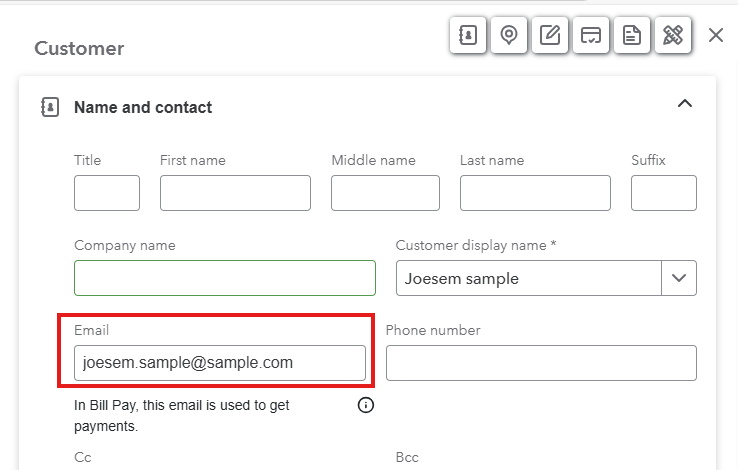Image resolution: width=738 pixels, height=470 pixels.
Task: Open Notes and attachments pencil icon
Action: click(x=550, y=35)
